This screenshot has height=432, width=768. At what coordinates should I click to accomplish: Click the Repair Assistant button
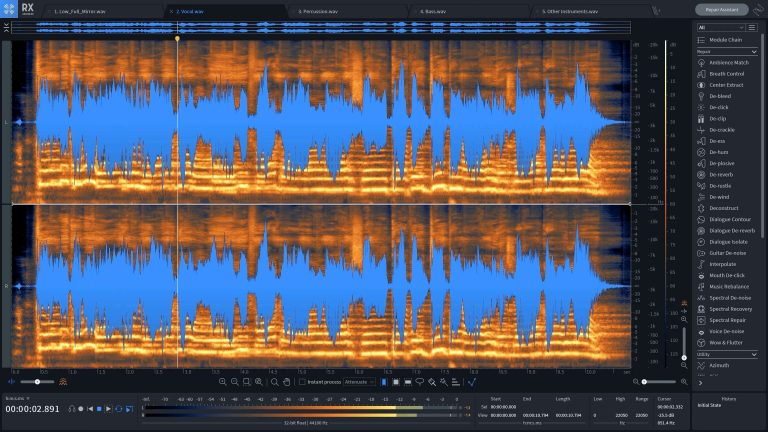(720, 9)
